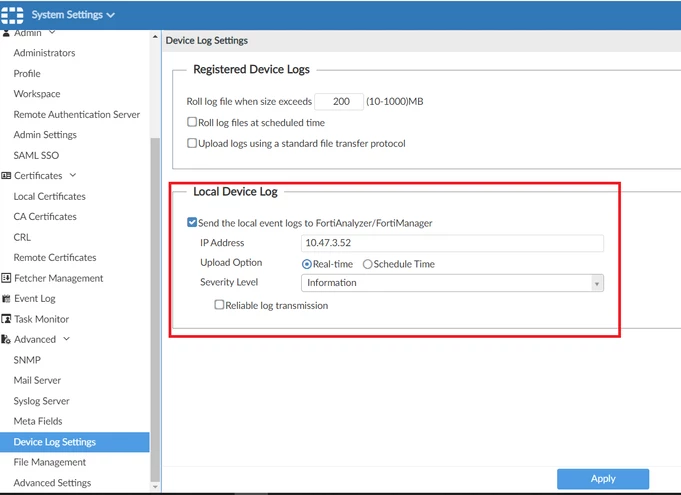Open Meta Fields page
Image resolution: width=681 pixels, height=495 pixels.
[x=38, y=421]
